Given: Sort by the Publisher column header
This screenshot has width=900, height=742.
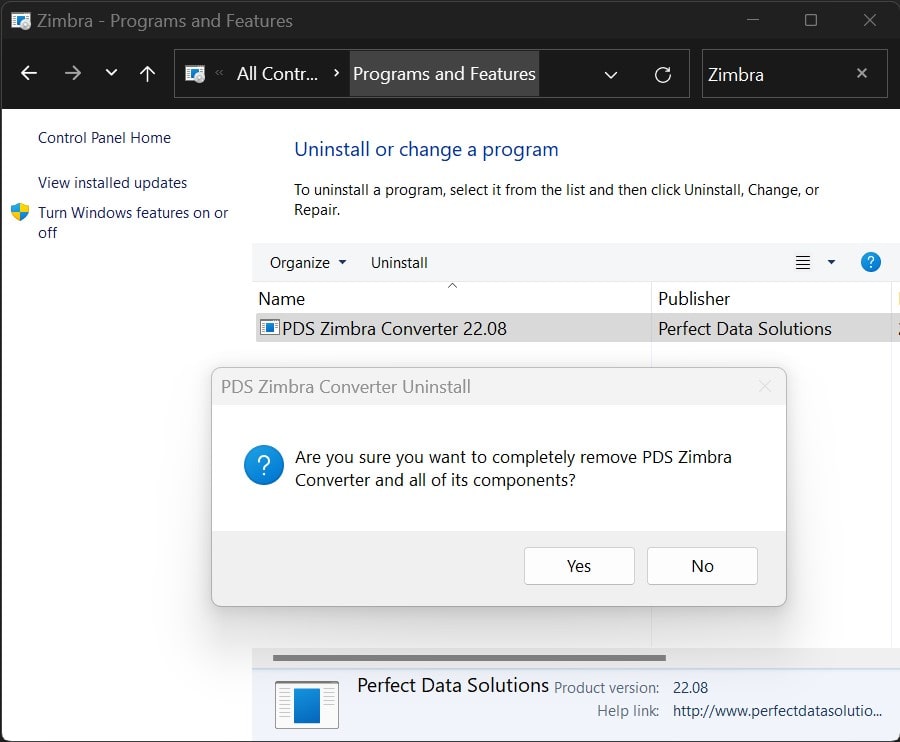Looking at the screenshot, I should 771,298.
